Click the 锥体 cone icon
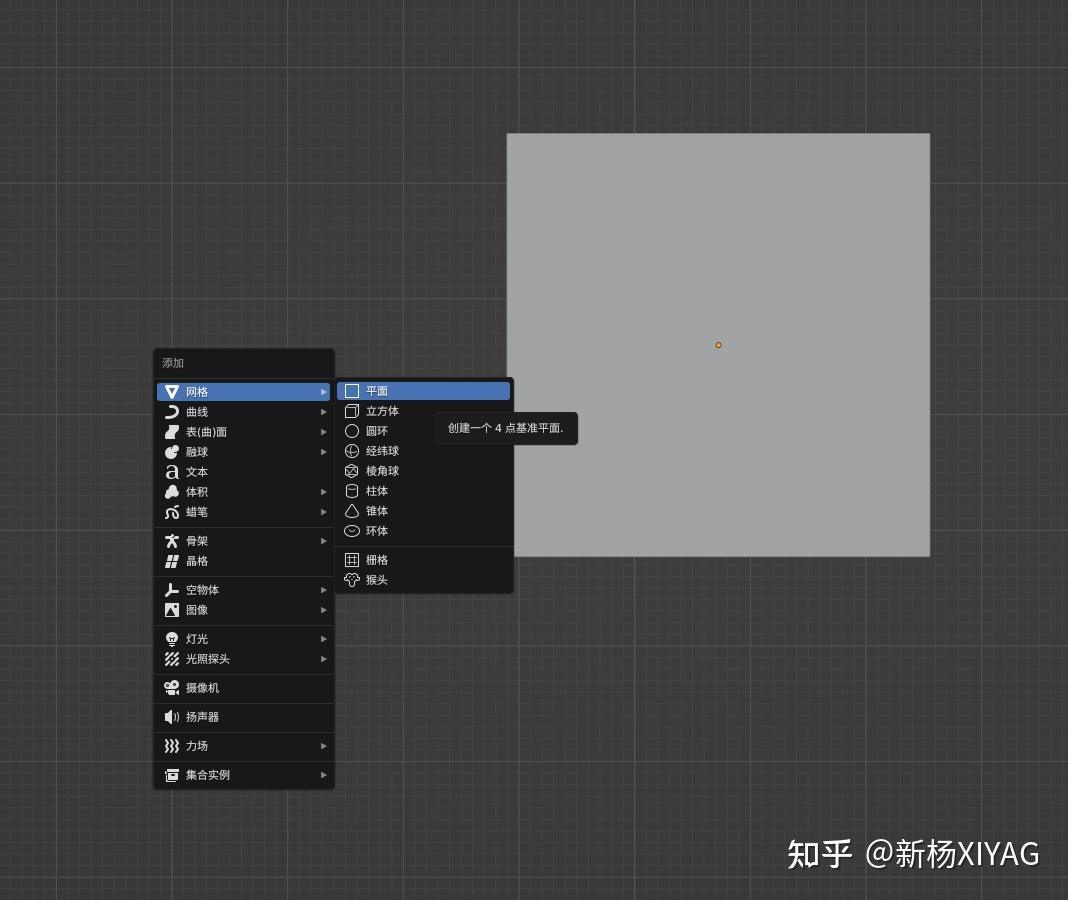Screen dimensions: 1068x900 (351, 511)
